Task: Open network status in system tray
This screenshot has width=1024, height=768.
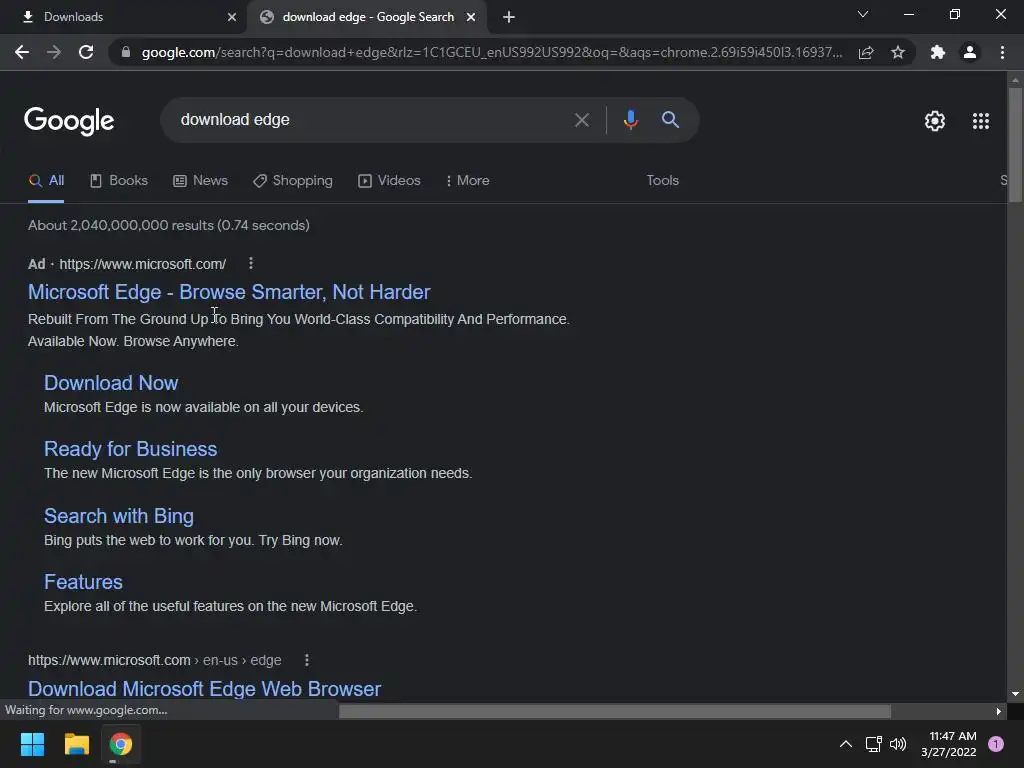Action: [x=874, y=744]
